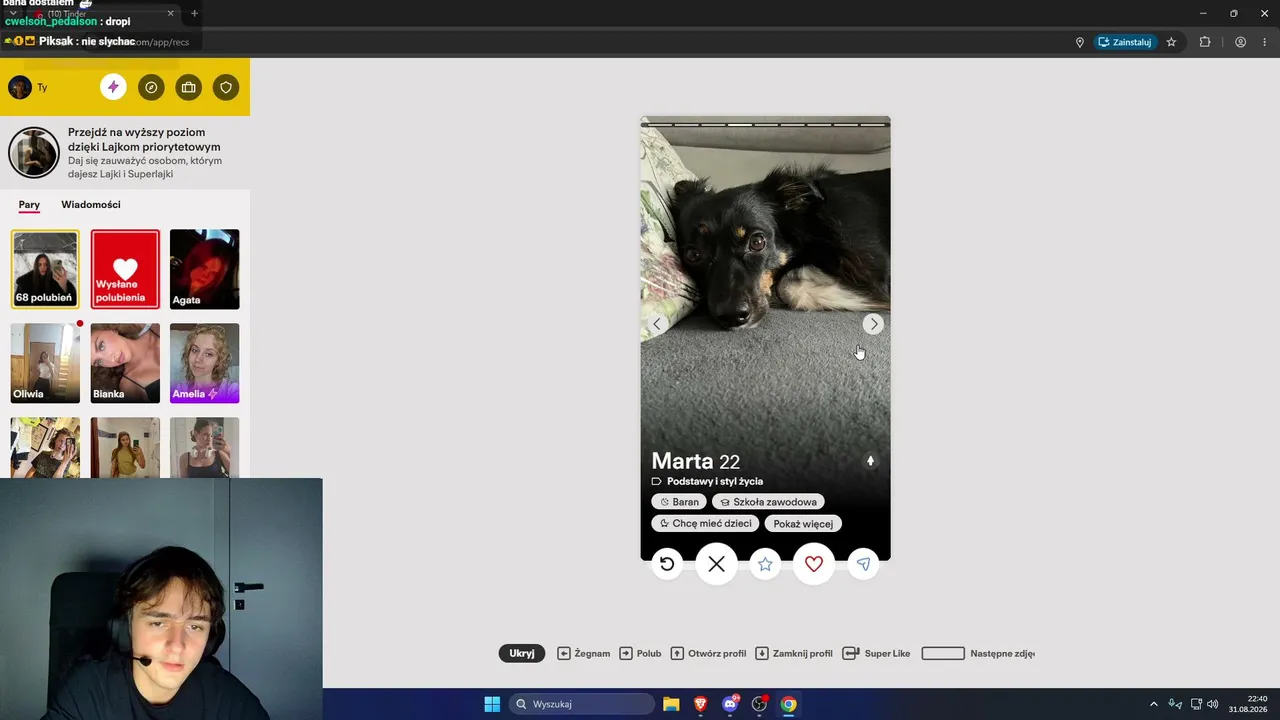This screenshot has height=720, width=1280.
Task: Open the match thumbnail Bianka
Action: pos(125,363)
